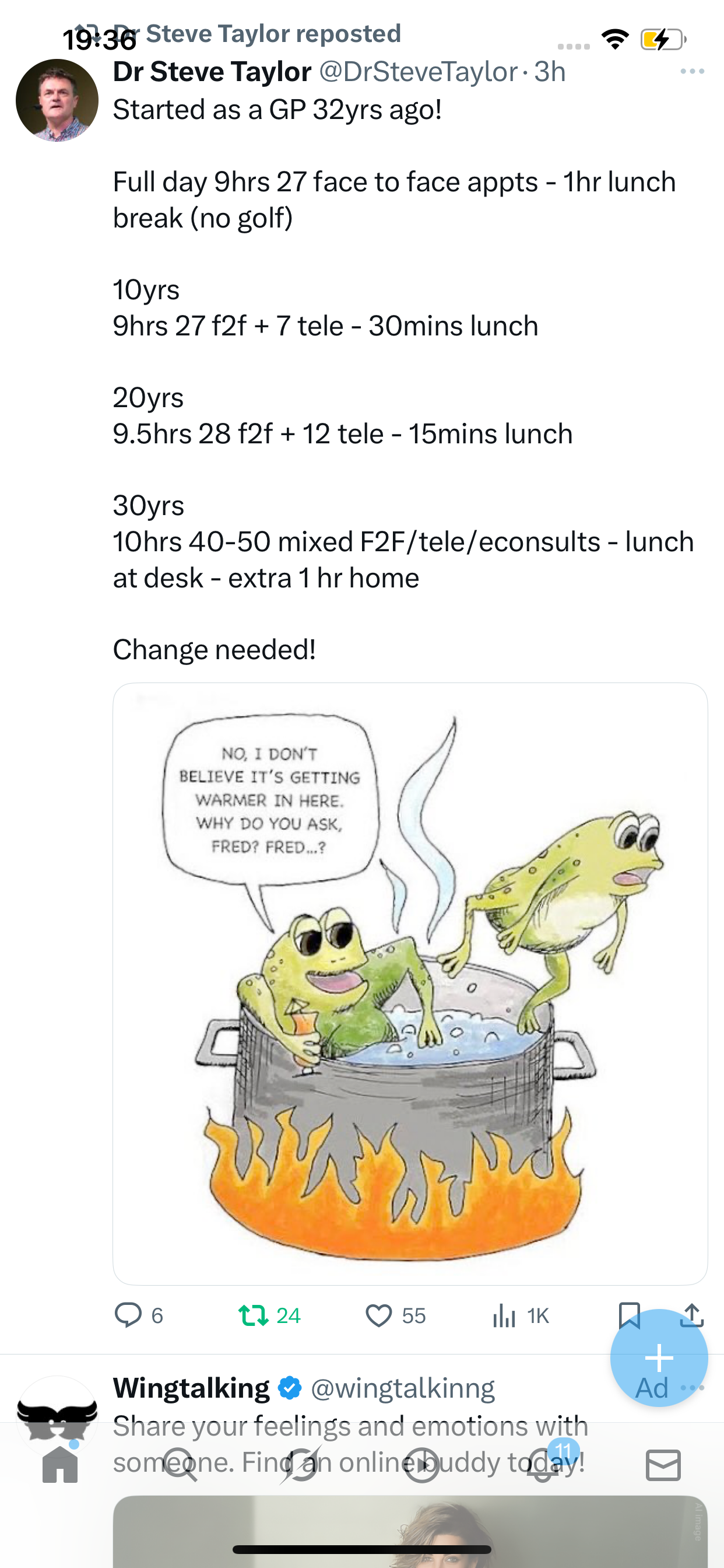Share Dr Steve Taylor's tweet

click(692, 1315)
